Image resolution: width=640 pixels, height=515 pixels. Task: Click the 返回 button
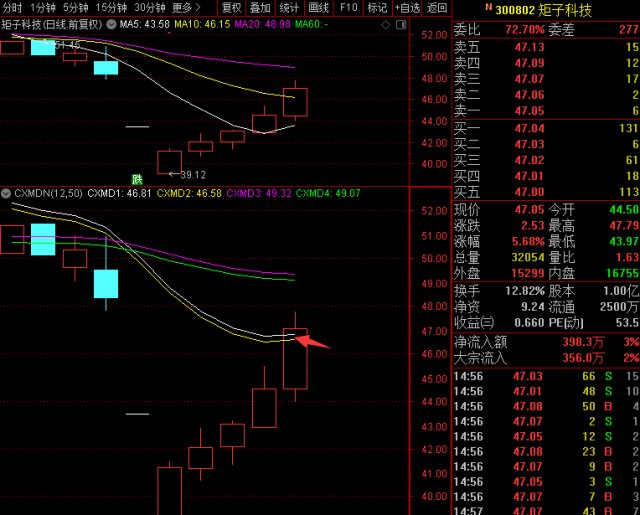pos(437,7)
